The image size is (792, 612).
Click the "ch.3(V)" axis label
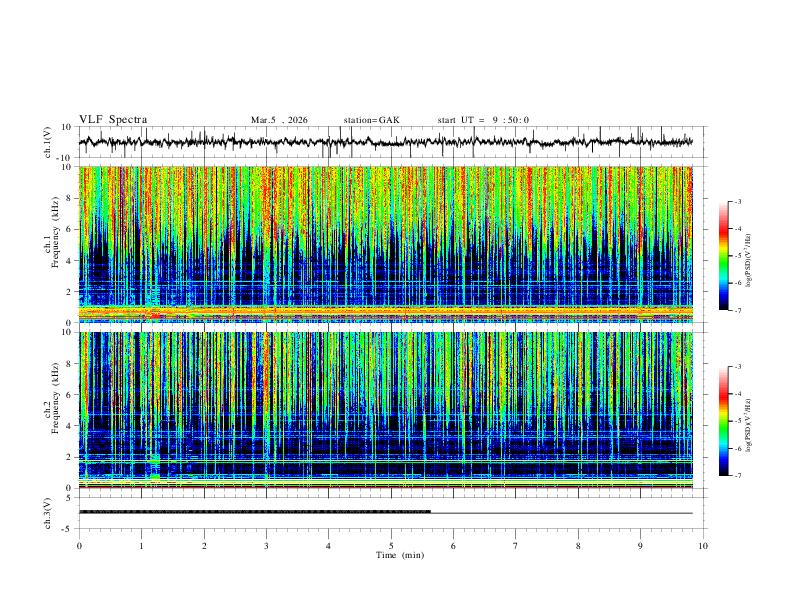point(48,513)
